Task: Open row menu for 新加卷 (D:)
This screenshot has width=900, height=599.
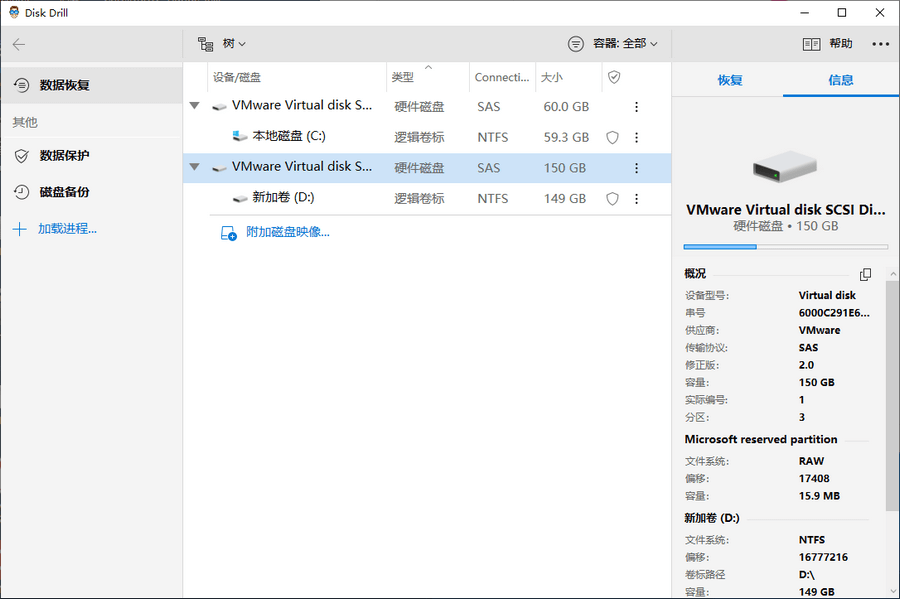Action: pyautogui.click(x=636, y=199)
